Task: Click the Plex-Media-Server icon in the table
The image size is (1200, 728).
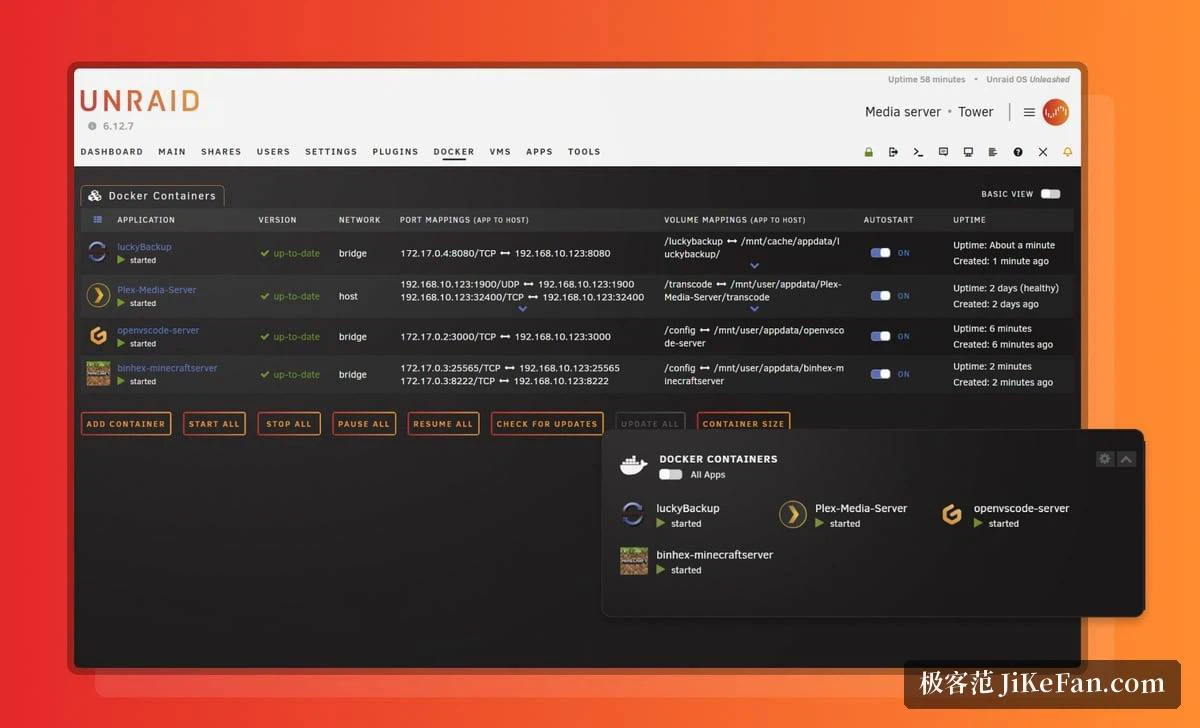Action: click(97, 295)
